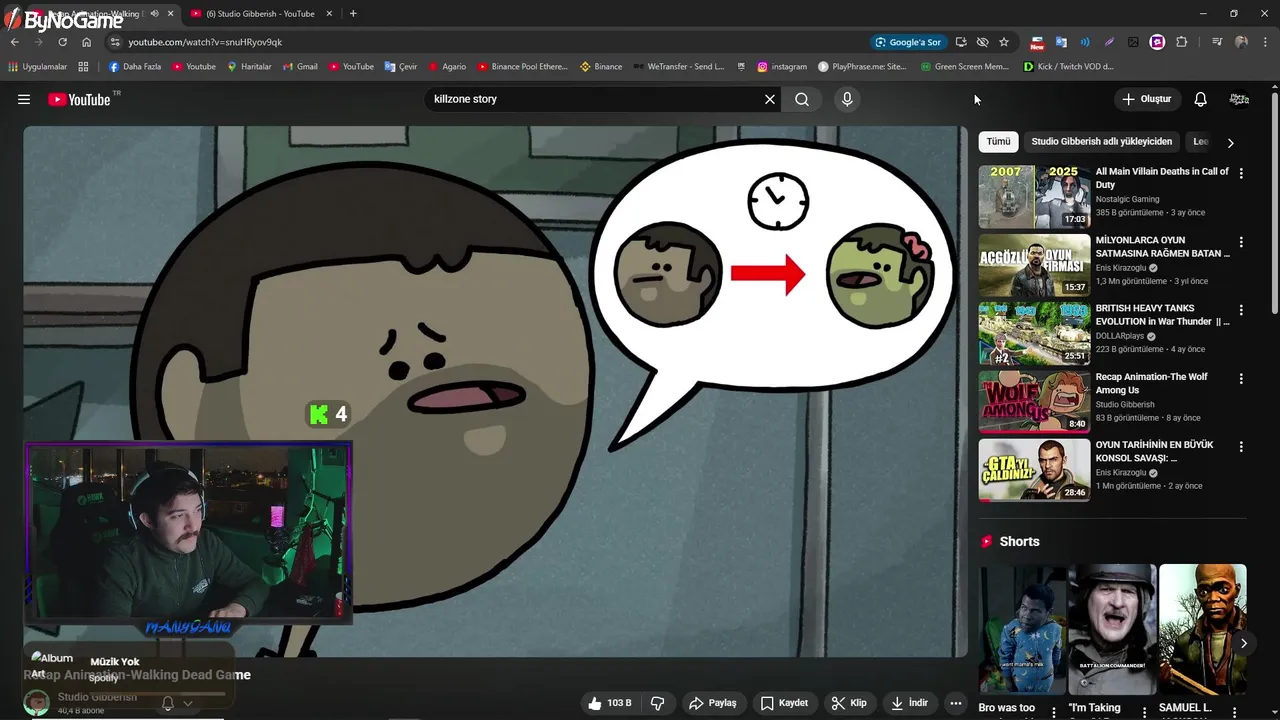Save the video with Kaydet
Screen dimensions: 1280x720
[784, 703]
